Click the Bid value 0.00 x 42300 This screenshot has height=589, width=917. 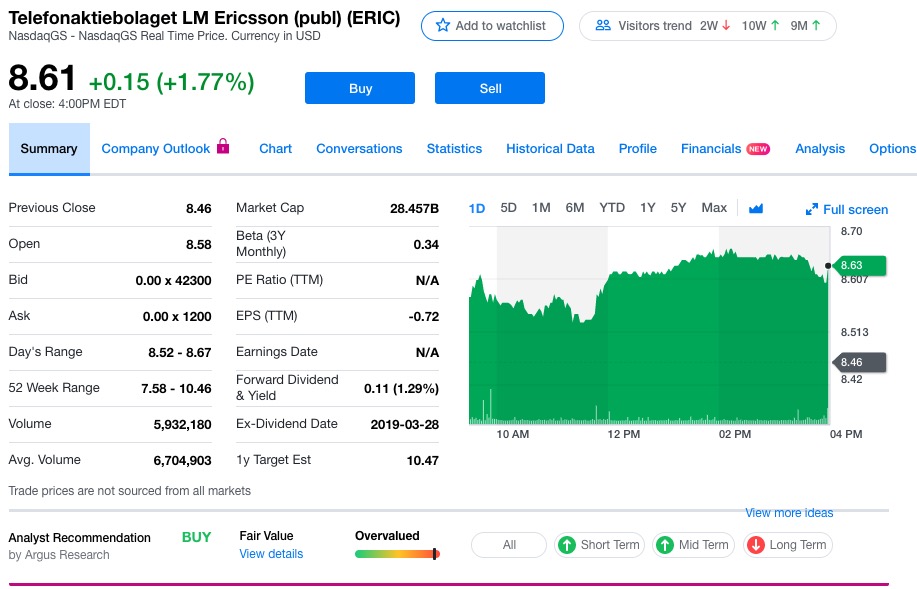(173, 281)
